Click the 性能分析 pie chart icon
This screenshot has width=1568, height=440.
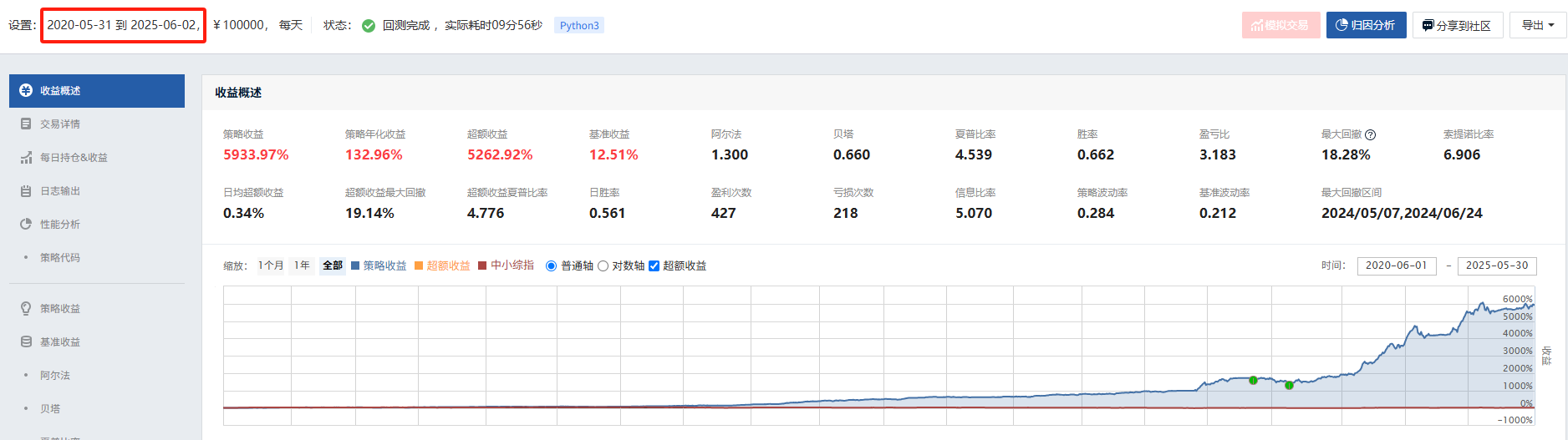[x=26, y=225]
